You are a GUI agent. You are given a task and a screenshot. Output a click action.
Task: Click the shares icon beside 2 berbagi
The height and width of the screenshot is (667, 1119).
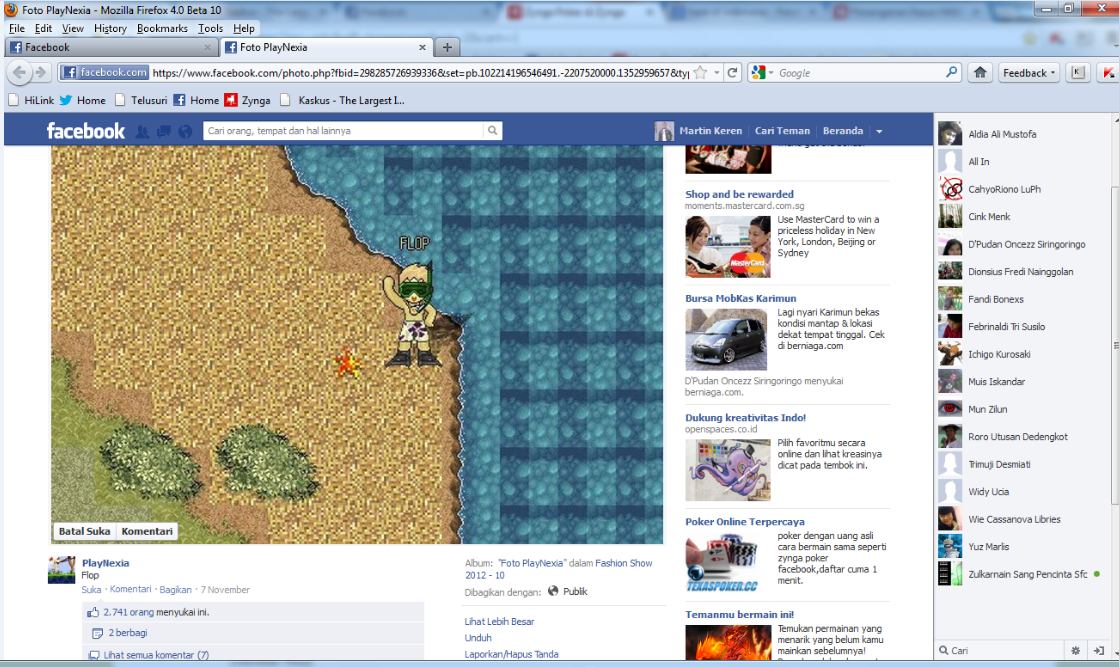tap(98, 633)
